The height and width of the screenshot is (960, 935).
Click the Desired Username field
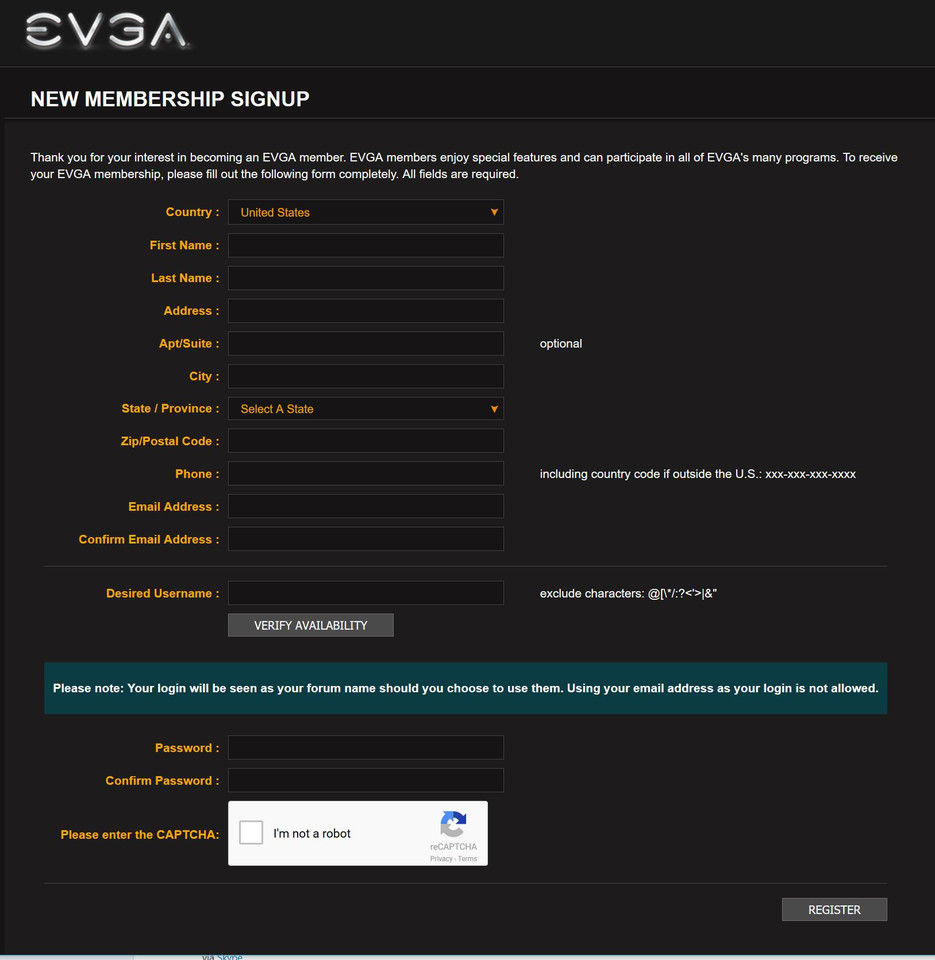point(365,593)
